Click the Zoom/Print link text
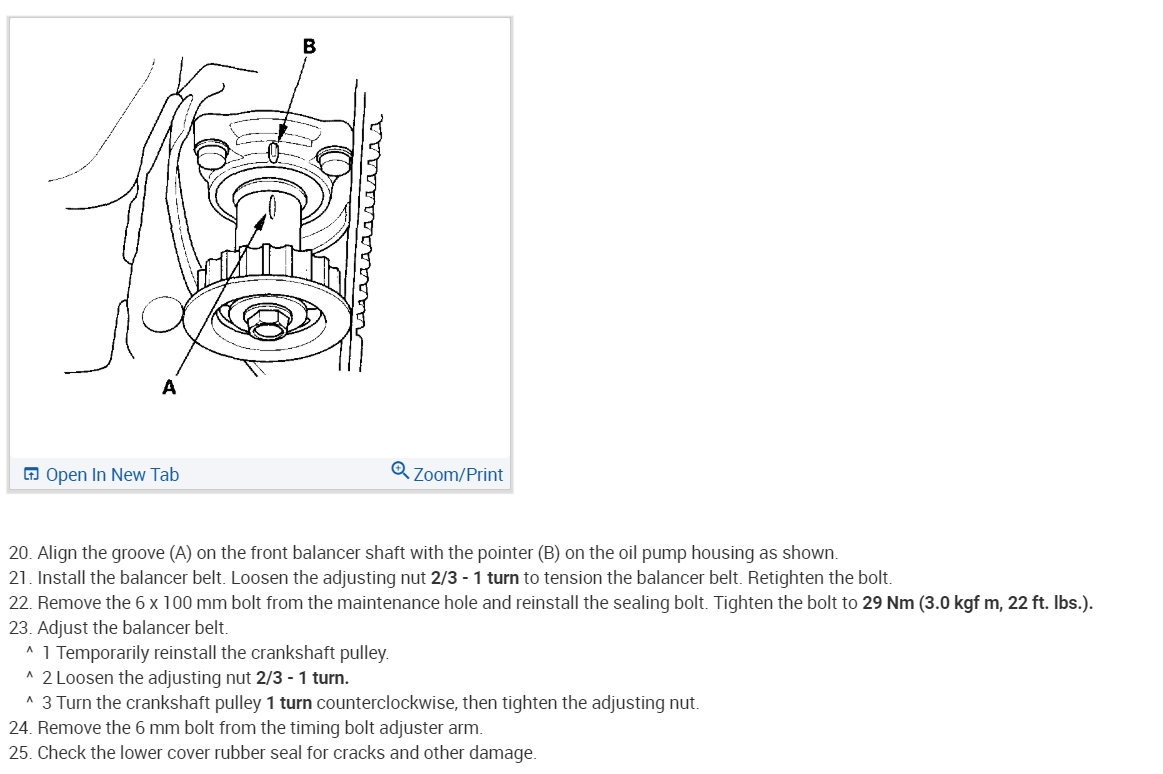The height and width of the screenshot is (774, 1163). point(458,474)
